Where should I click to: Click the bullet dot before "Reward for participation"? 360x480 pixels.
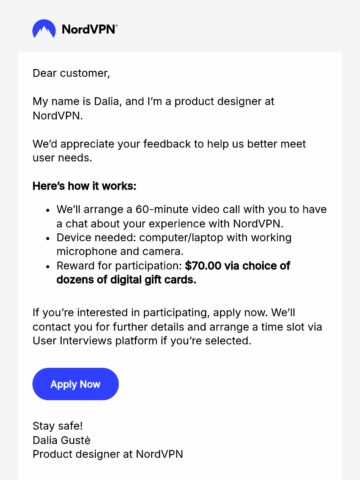coord(48,267)
